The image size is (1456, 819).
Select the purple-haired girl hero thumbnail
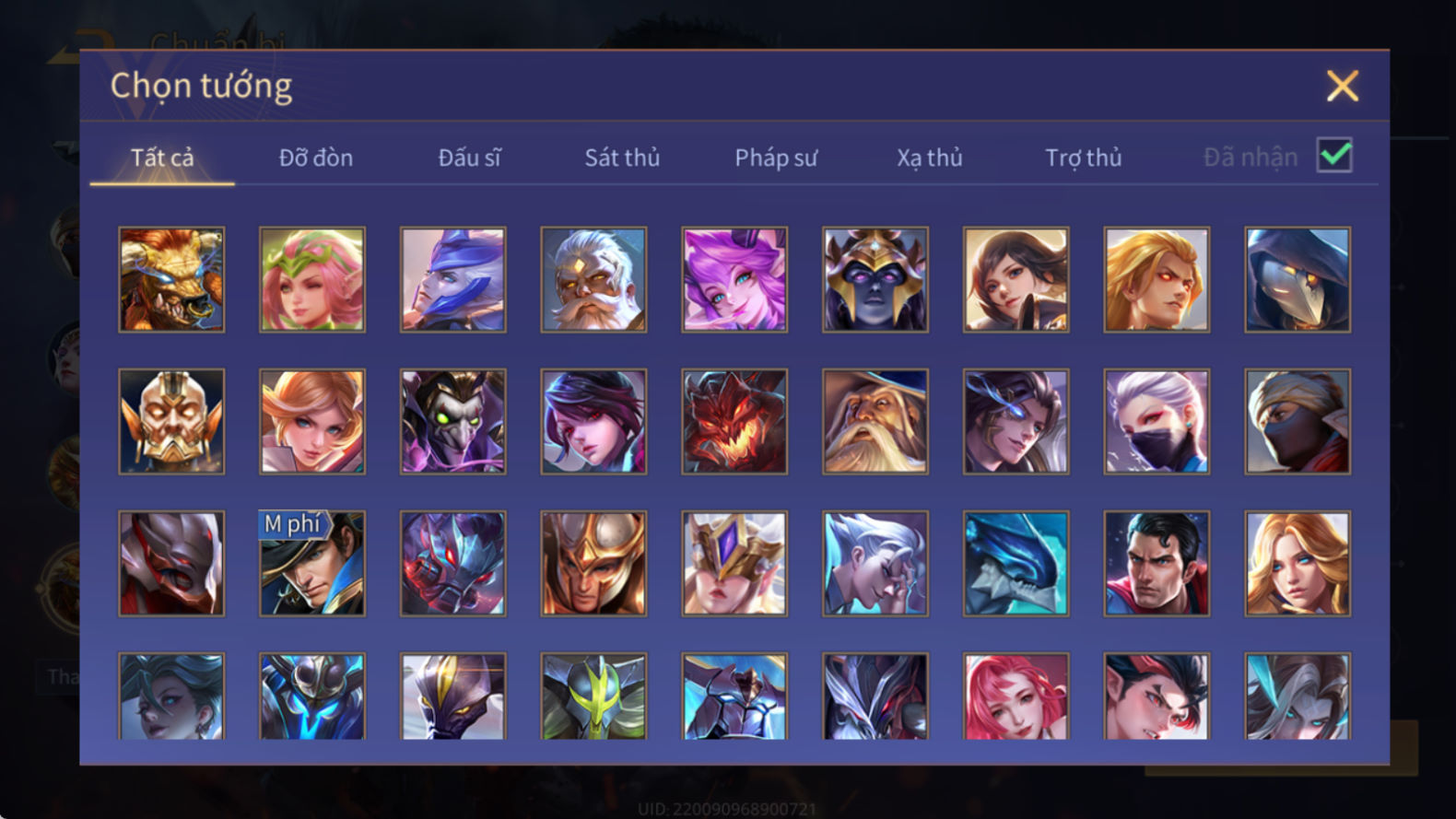coord(734,280)
